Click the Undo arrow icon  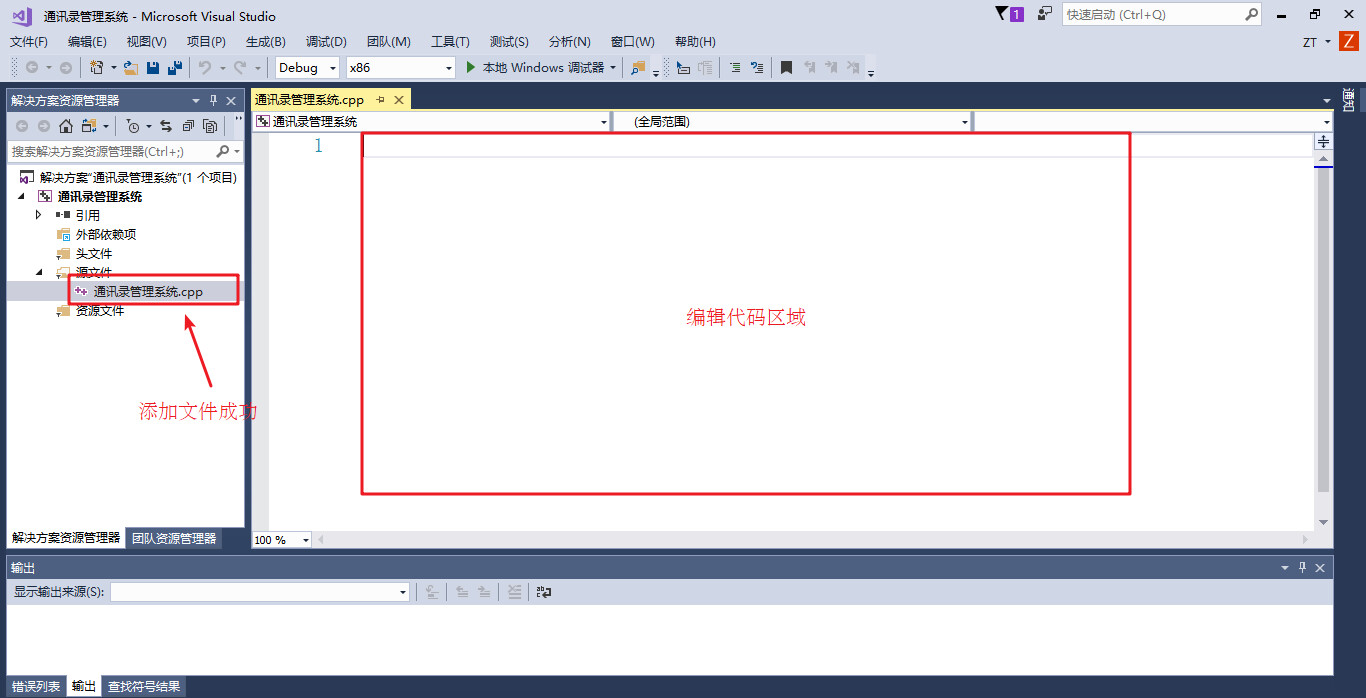click(204, 68)
